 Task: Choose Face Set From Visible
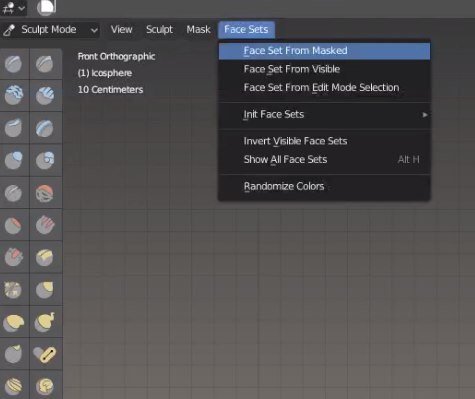tap(324, 69)
